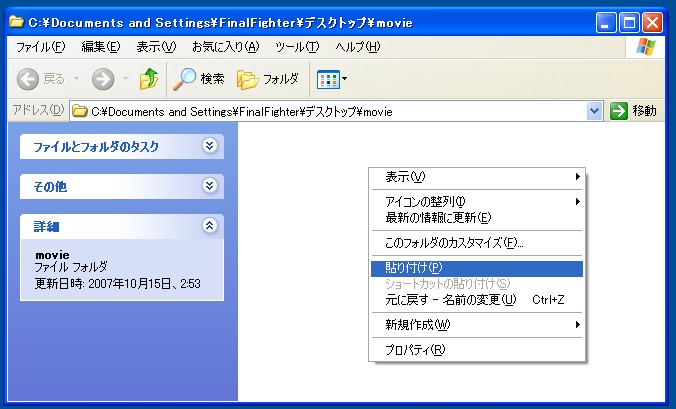Toggle the Folders (フォルダ) pane button
This screenshot has width=676, height=409.
click(268, 79)
